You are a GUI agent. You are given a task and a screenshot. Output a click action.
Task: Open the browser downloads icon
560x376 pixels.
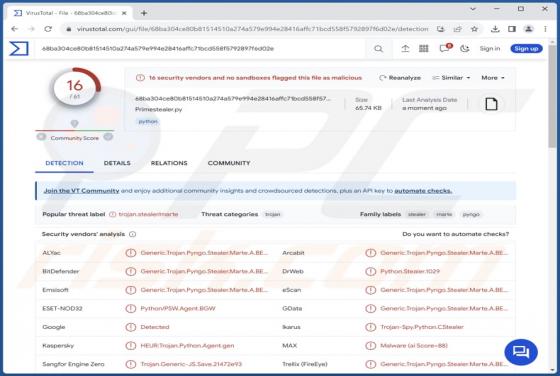point(495,29)
